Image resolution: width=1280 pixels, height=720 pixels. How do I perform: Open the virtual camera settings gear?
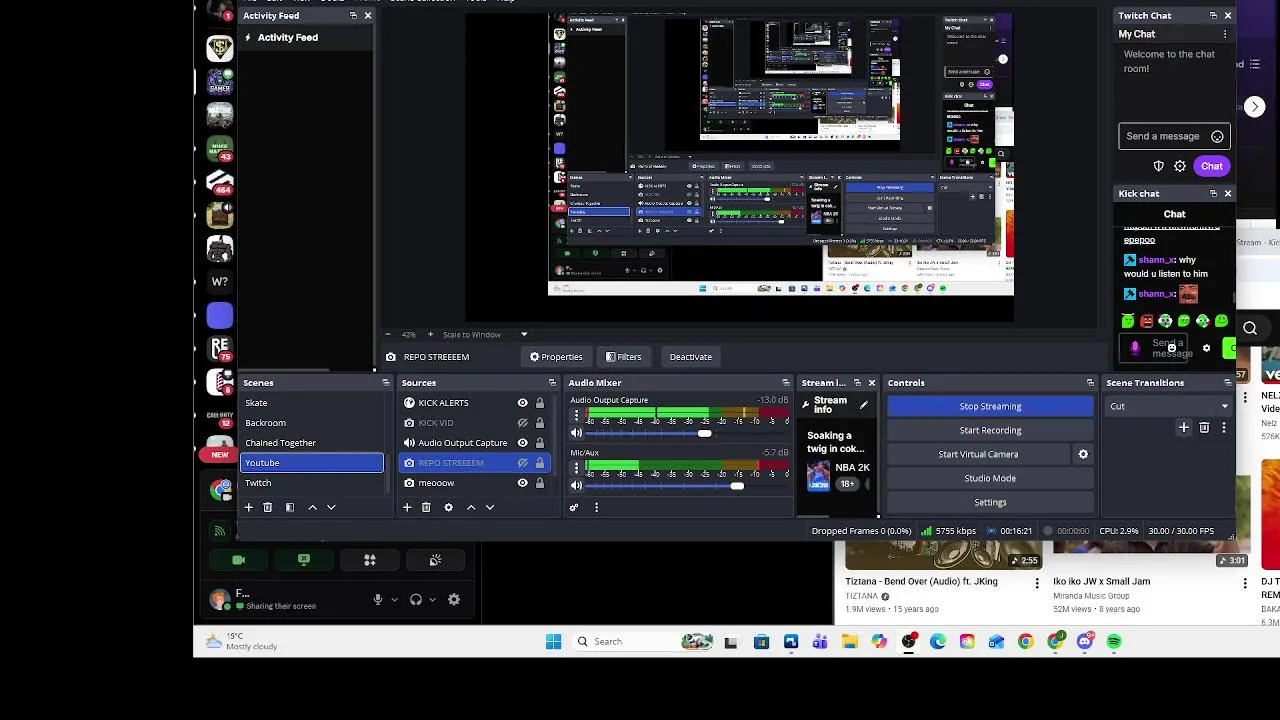[x=1083, y=454]
